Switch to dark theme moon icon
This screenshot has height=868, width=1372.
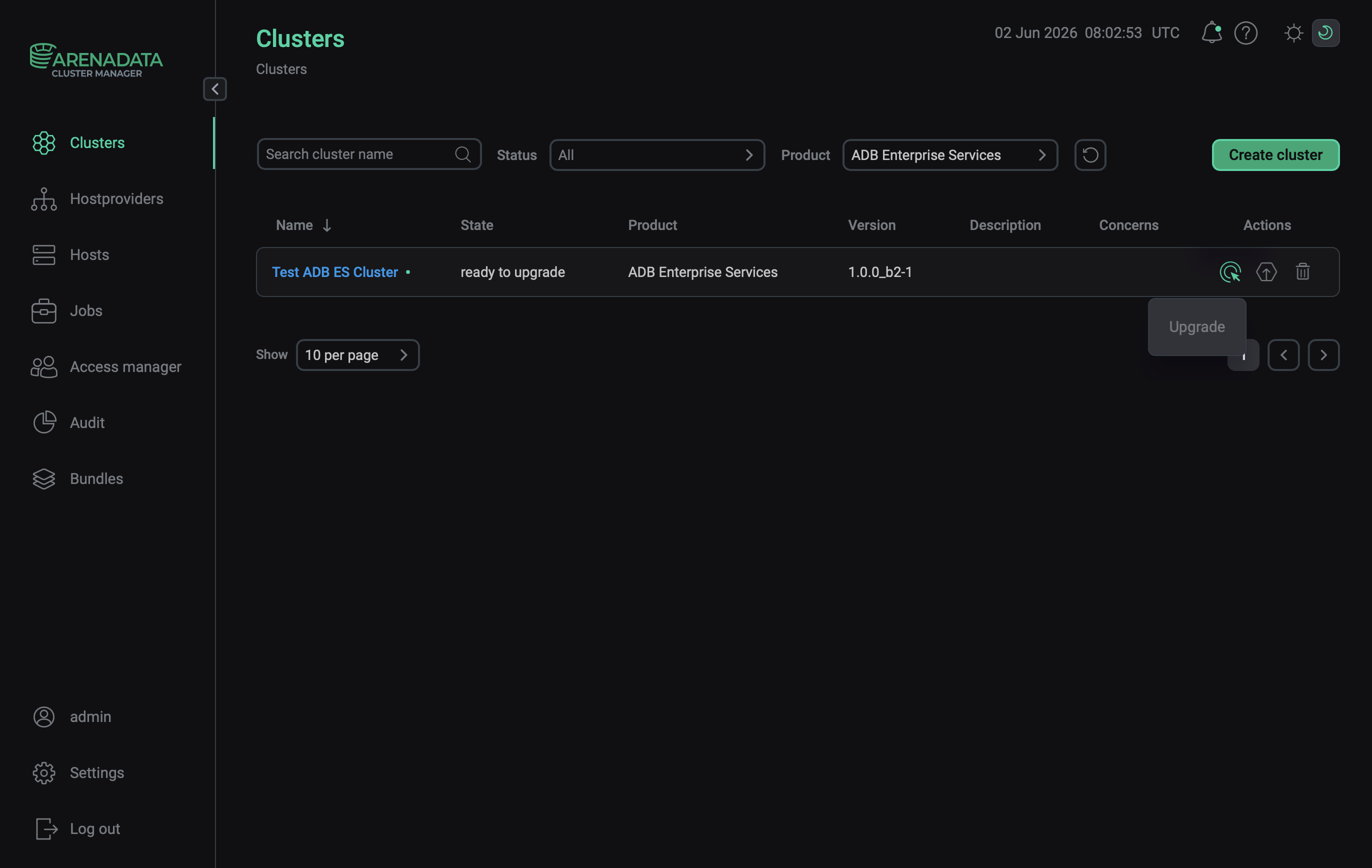(1325, 32)
